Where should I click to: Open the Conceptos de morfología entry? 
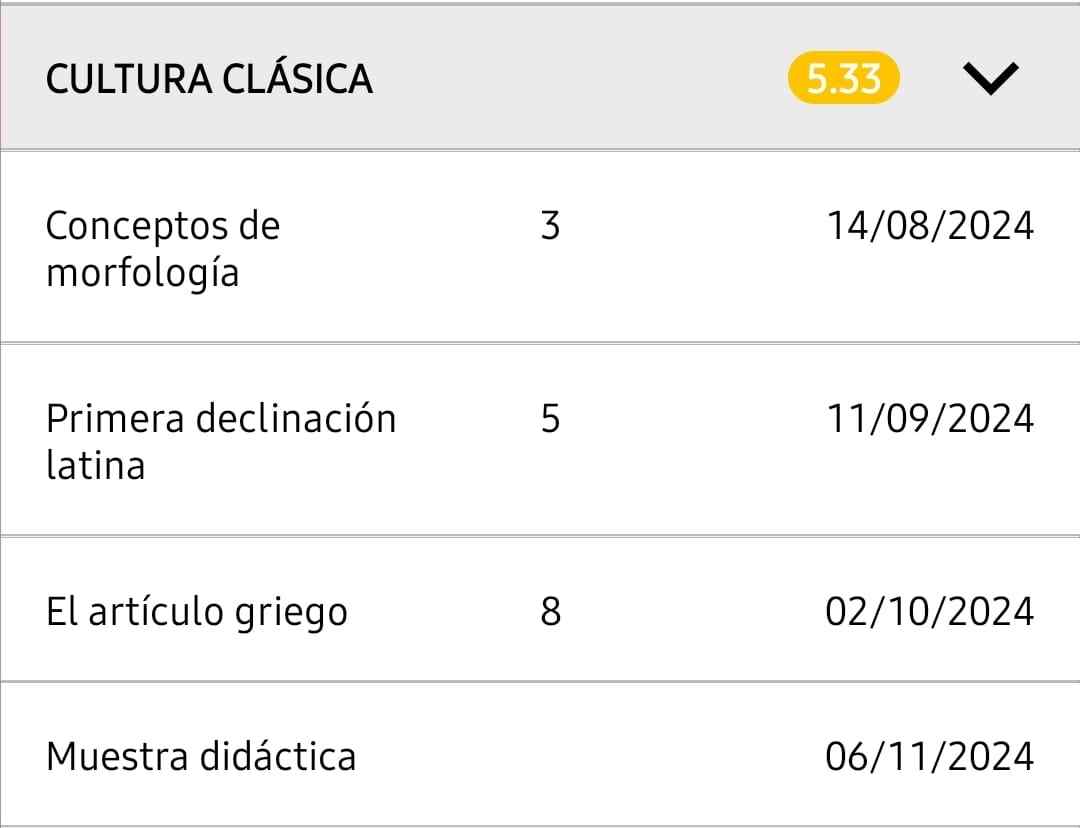[x=162, y=248]
